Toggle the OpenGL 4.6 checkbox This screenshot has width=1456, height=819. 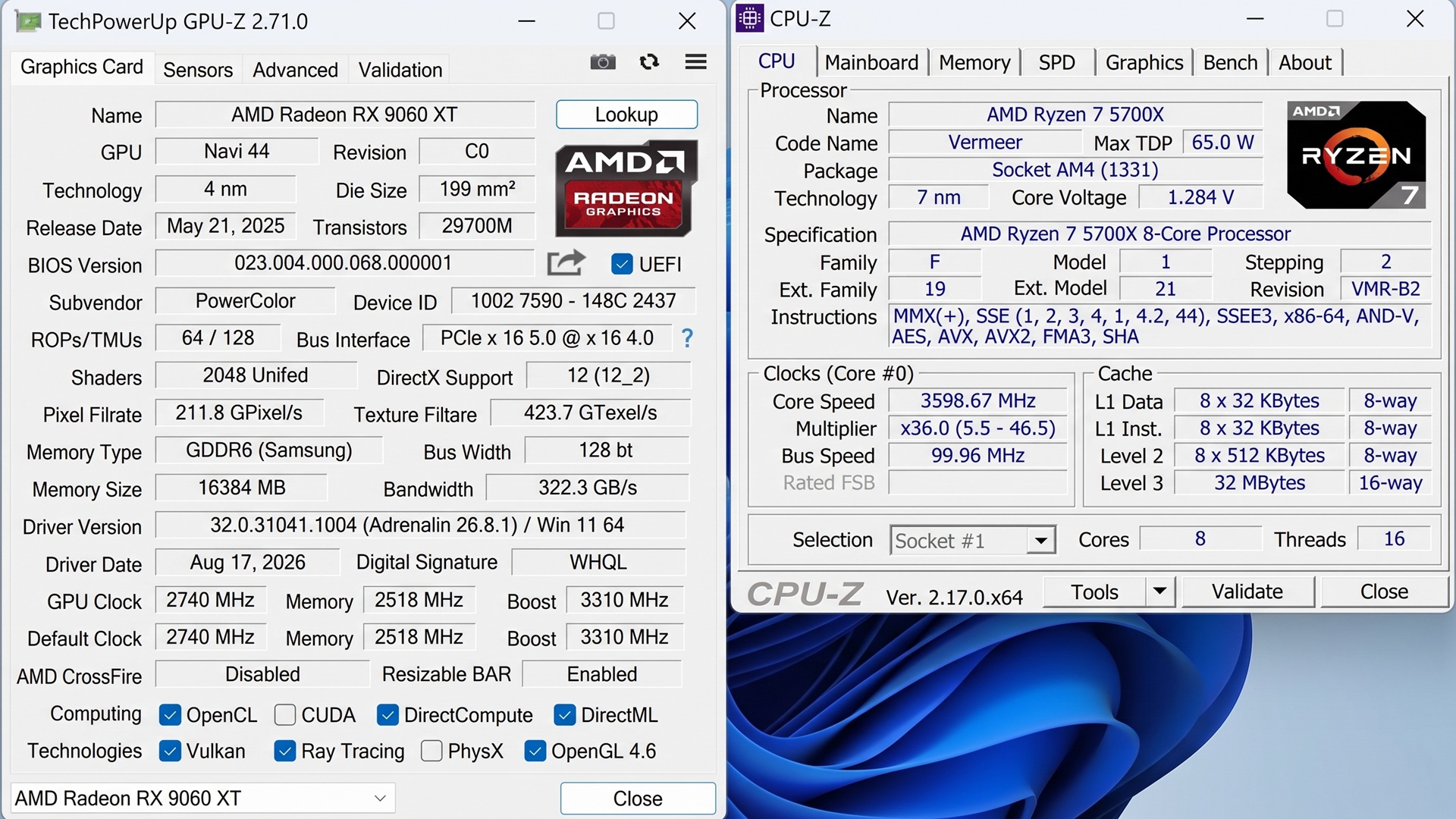click(535, 751)
